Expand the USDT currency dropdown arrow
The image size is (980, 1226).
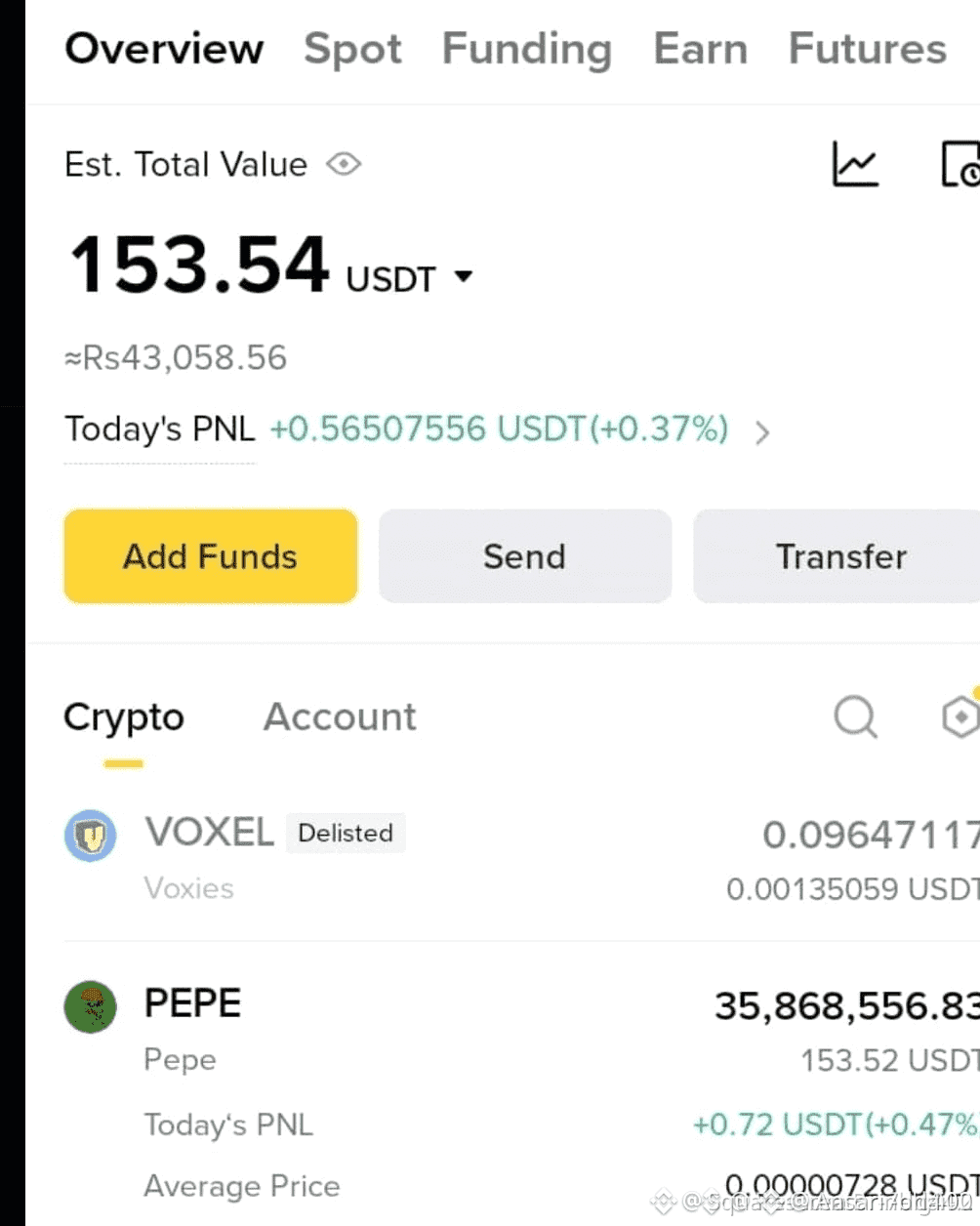[x=464, y=277]
